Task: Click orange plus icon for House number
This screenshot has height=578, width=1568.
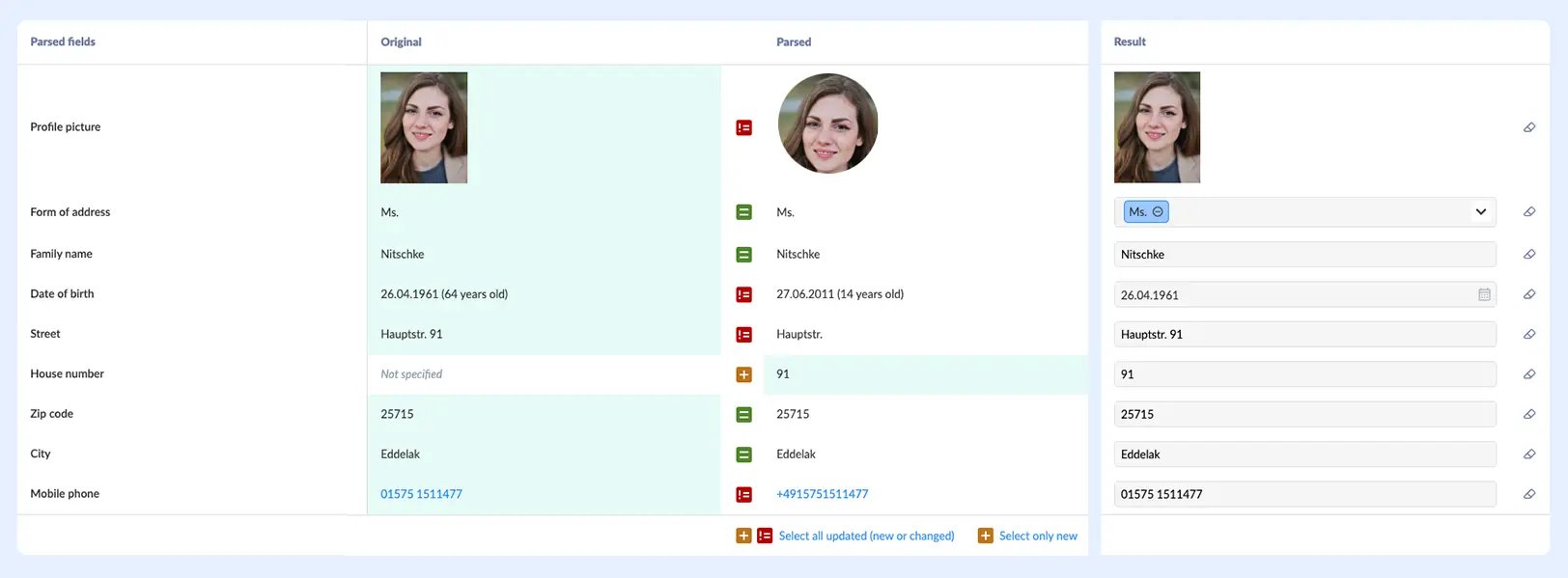Action: (743, 374)
